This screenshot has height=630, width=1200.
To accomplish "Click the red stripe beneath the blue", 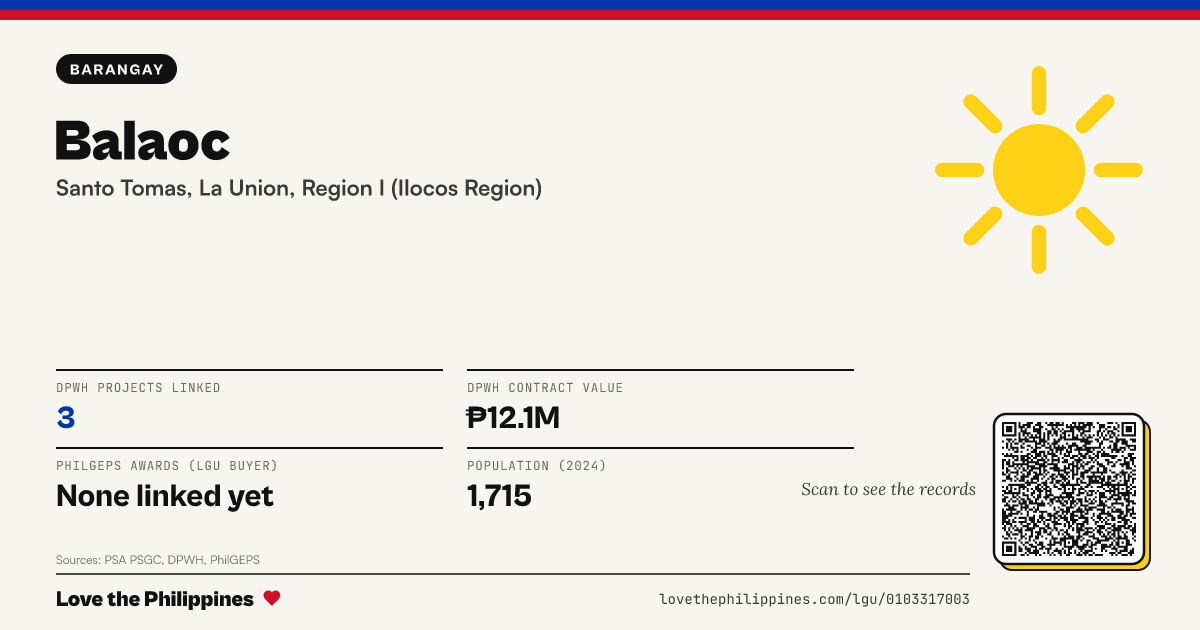I will 600,15.
